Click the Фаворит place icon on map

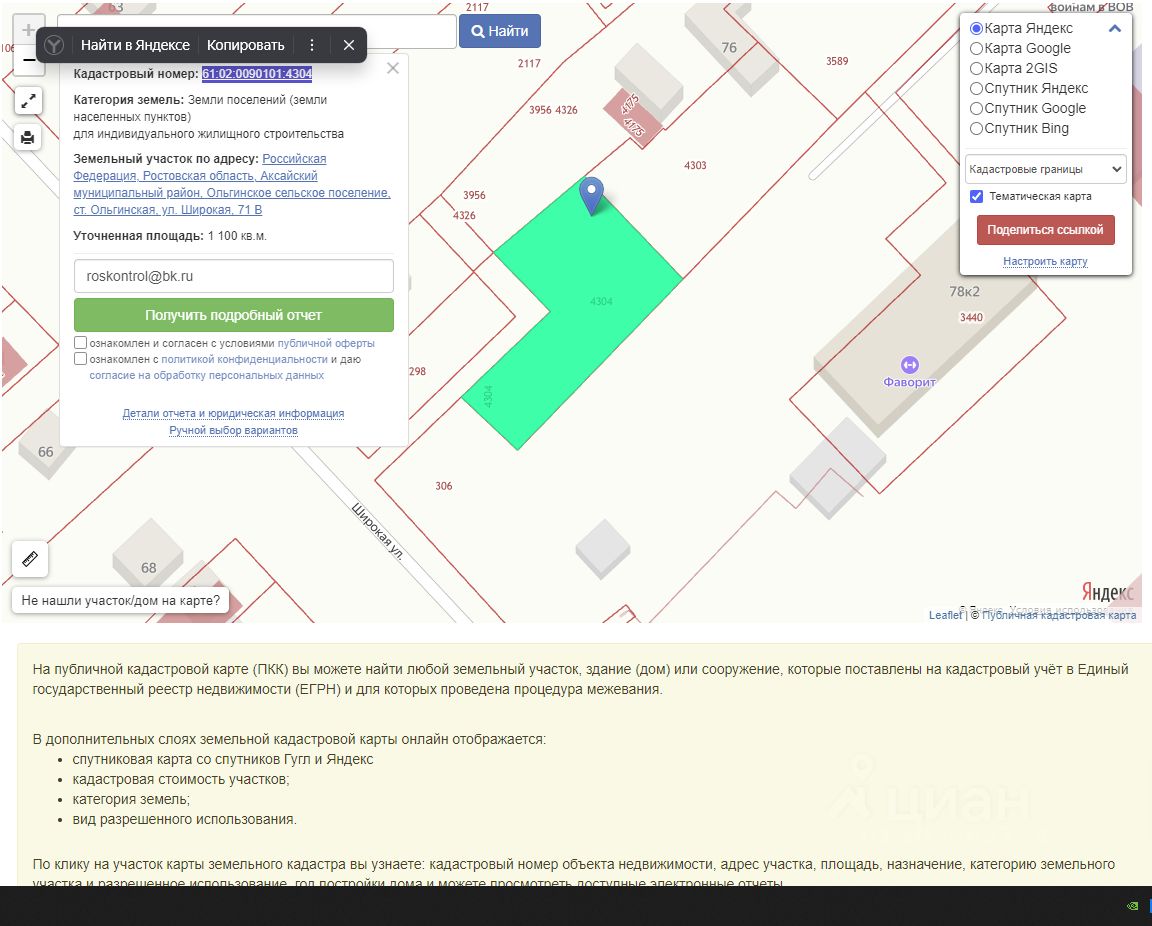[x=910, y=365]
